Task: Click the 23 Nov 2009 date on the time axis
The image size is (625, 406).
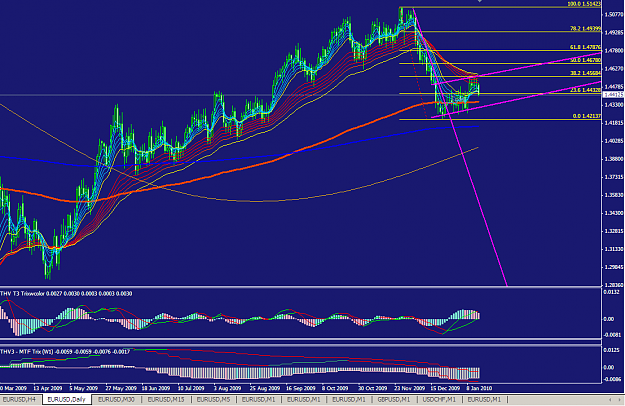Action: click(x=409, y=388)
